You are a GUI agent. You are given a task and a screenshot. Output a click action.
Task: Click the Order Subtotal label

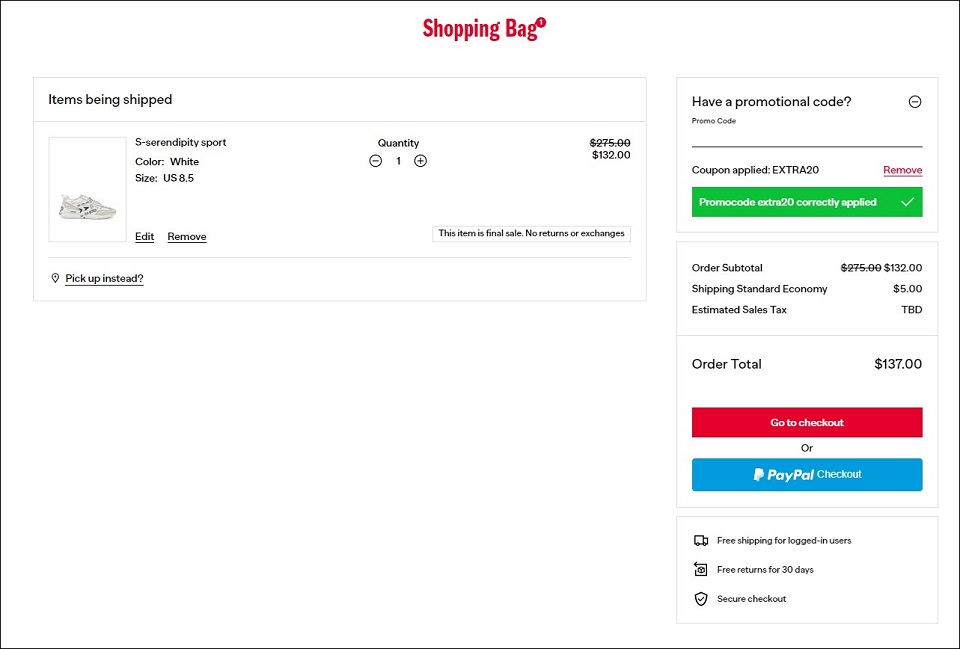[x=727, y=268]
